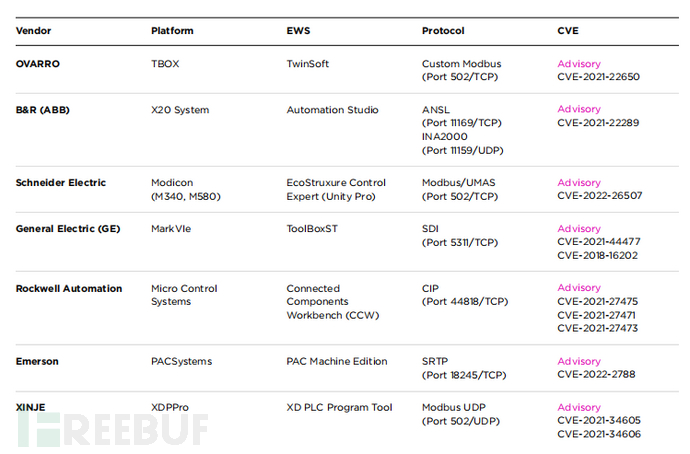Open General Electric (GE) Advisory link

click(x=579, y=229)
